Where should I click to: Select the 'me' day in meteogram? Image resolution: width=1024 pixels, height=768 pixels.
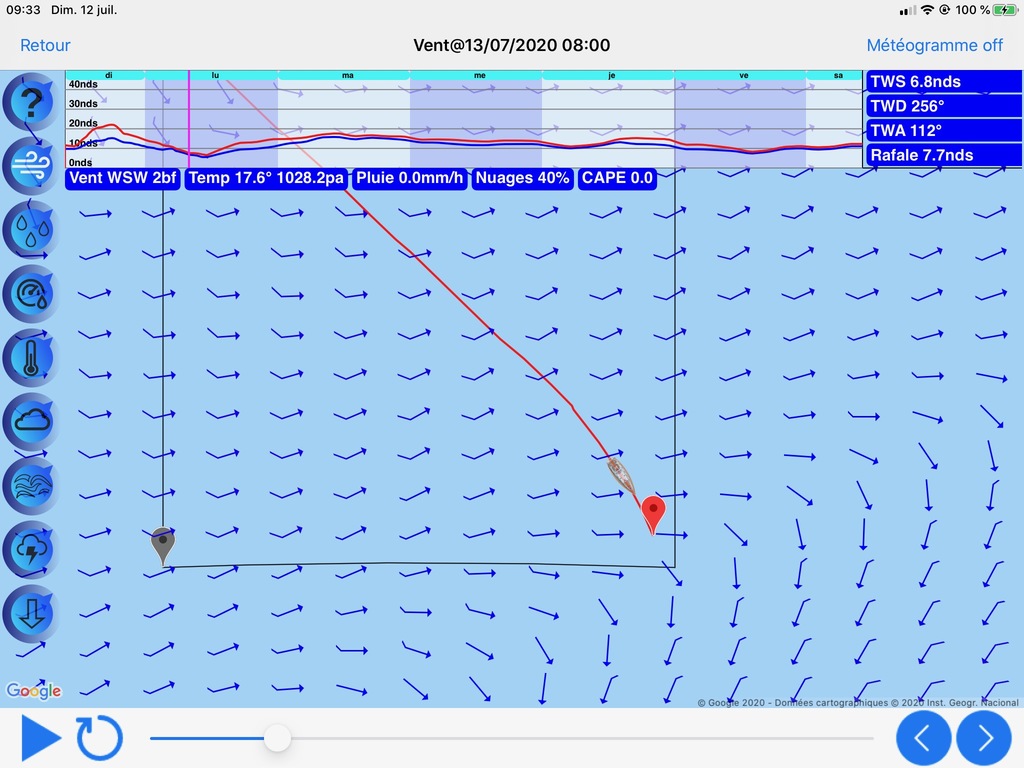pos(479,75)
